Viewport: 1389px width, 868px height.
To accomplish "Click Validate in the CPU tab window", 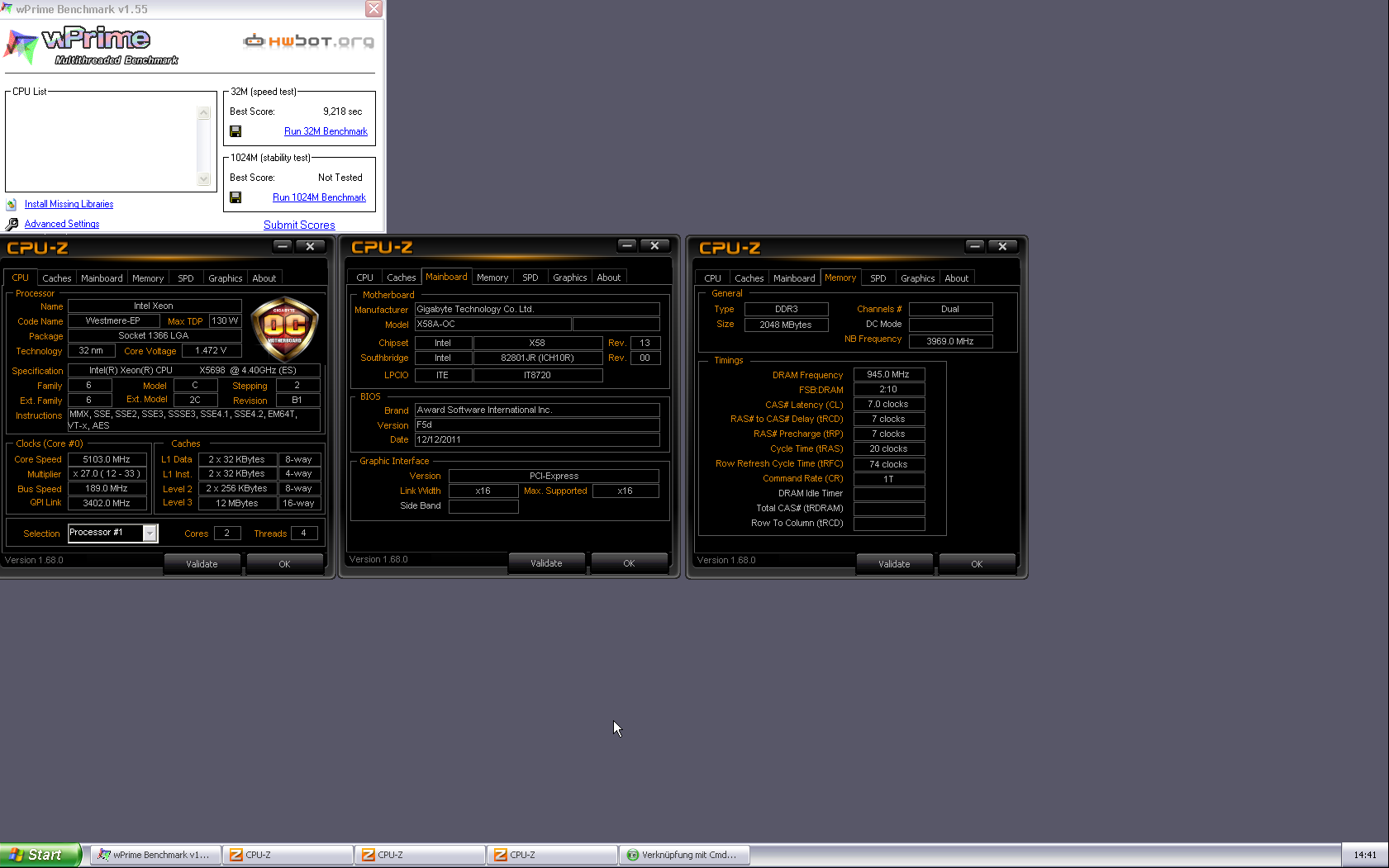I will pyautogui.click(x=202, y=564).
